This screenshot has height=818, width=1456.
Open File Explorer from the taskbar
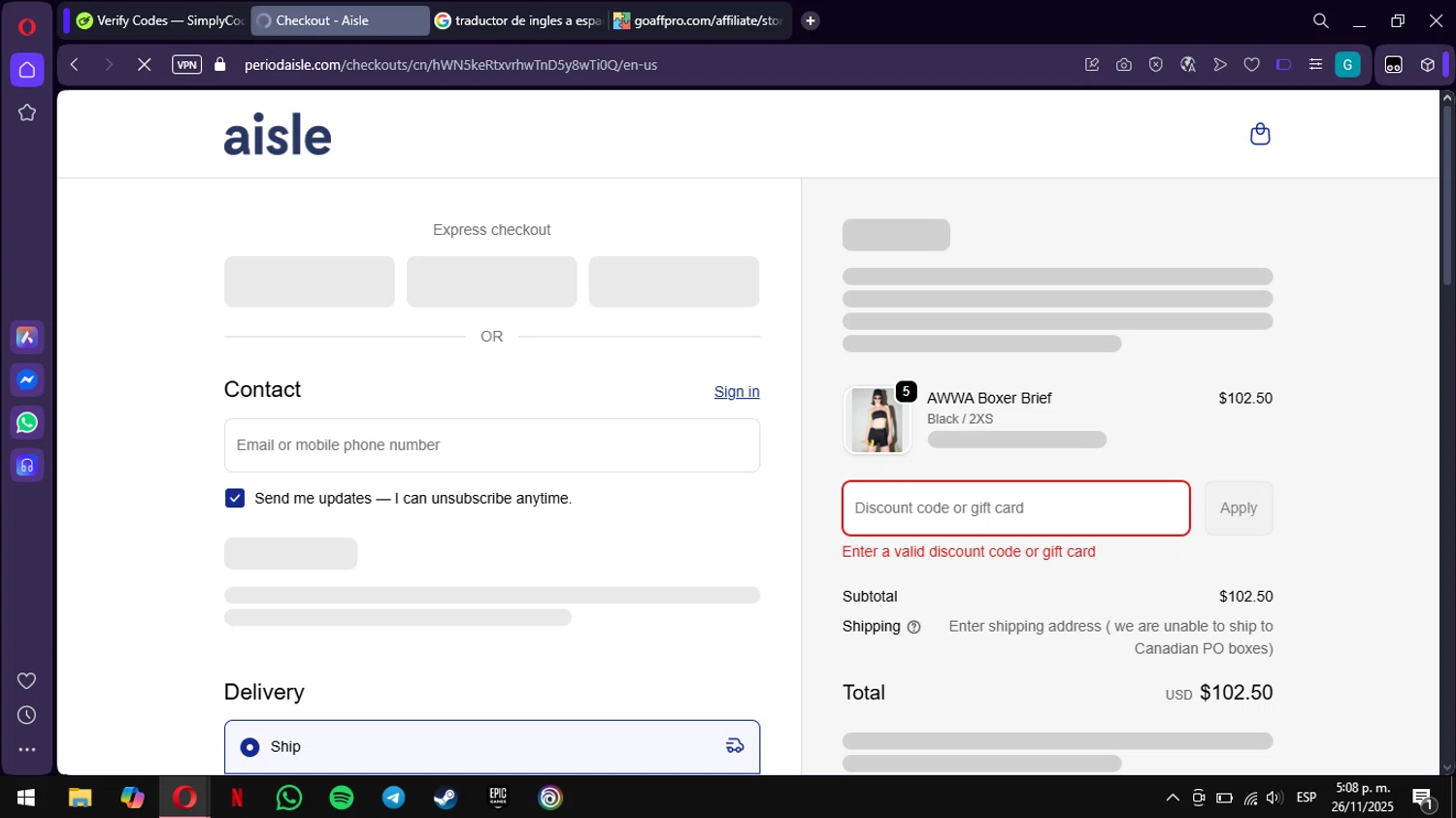pos(80,798)
